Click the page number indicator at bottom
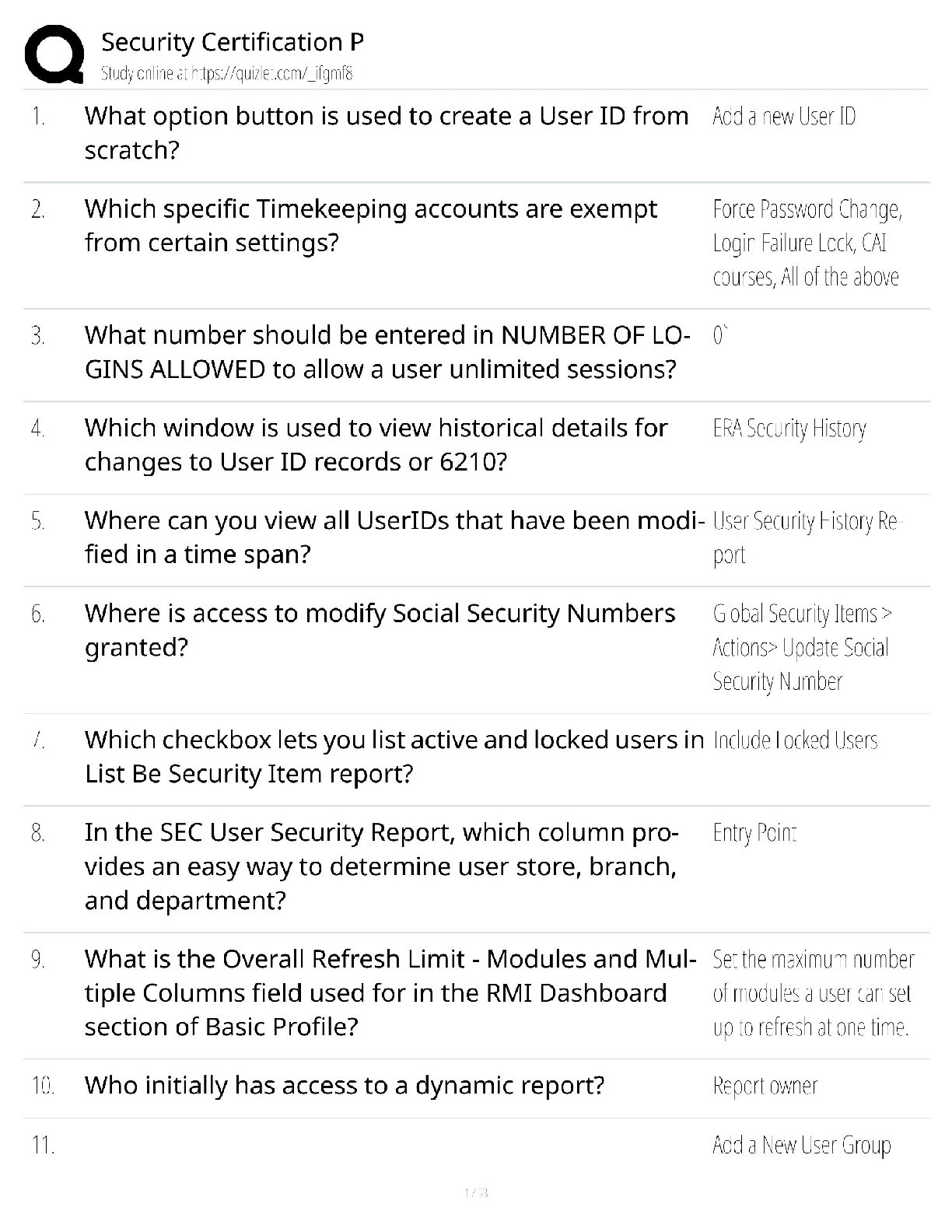 click(x=475, y=1192)
